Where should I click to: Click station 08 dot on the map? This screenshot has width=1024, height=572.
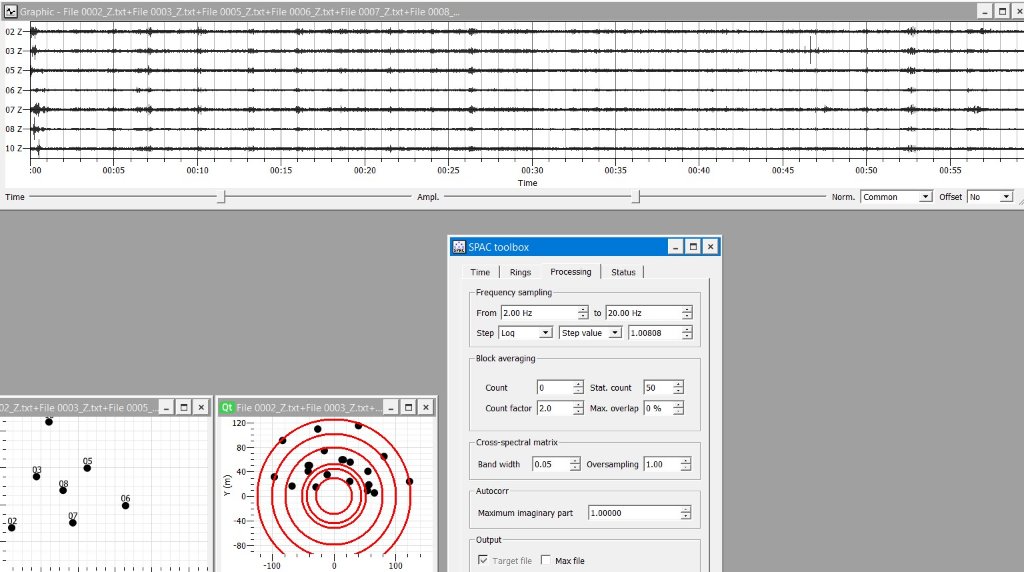point(63,490)
